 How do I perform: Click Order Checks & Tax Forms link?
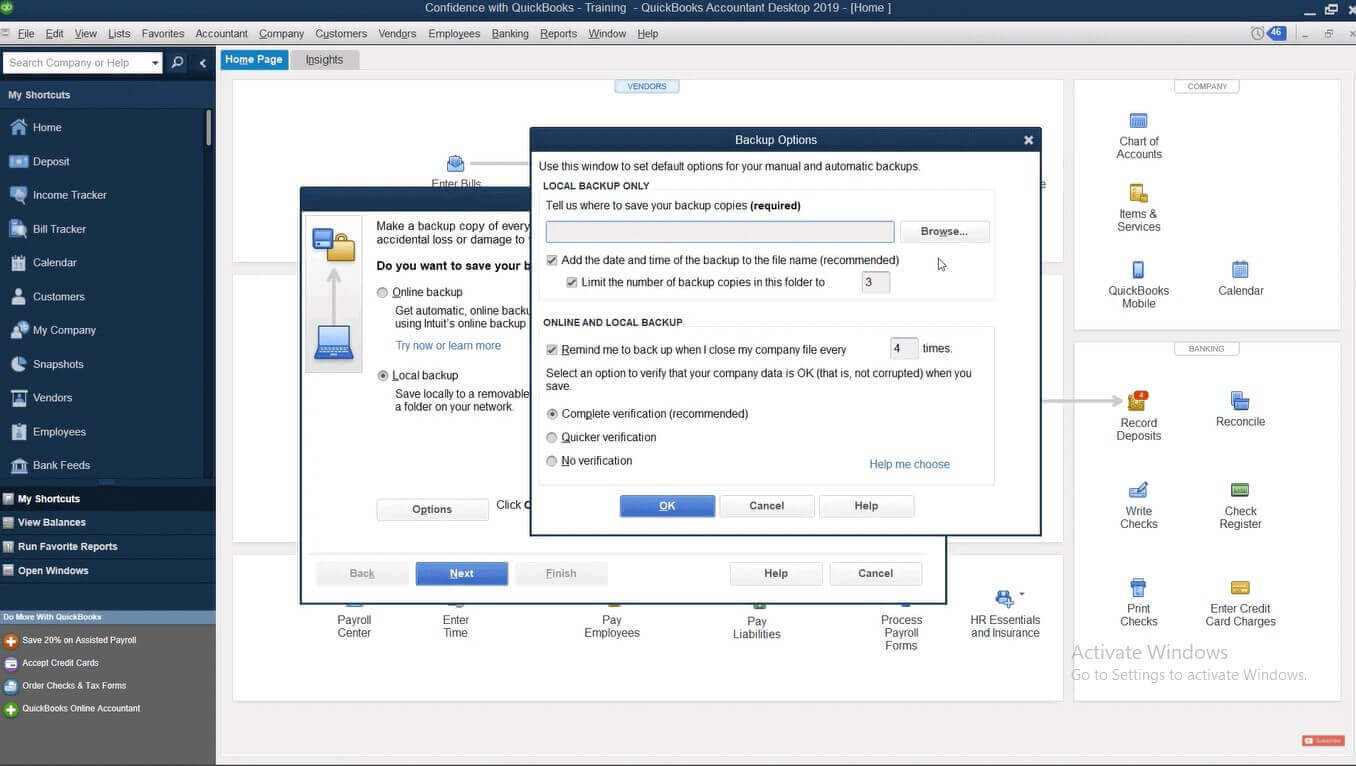pos(74,686)
